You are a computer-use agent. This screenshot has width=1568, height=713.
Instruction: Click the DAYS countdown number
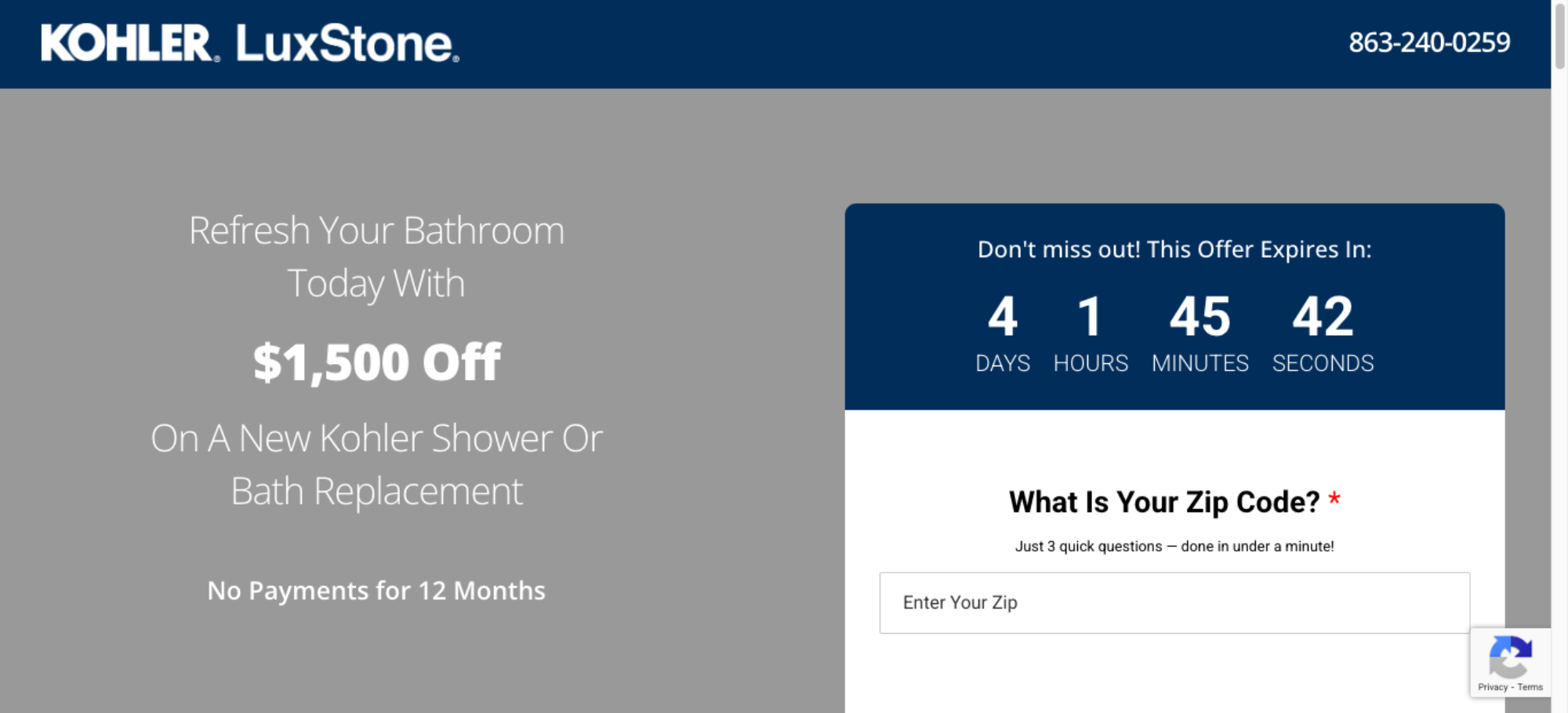(x=1003, y=316)
